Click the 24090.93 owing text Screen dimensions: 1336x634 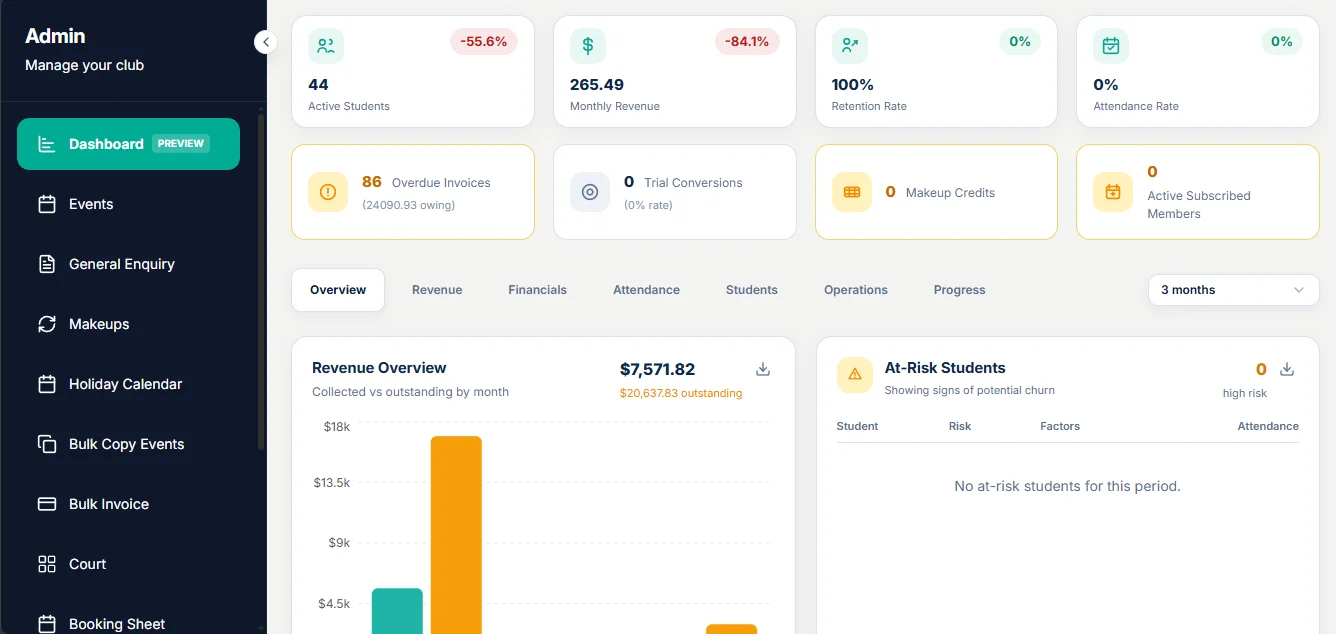click(x=408, y=205)
